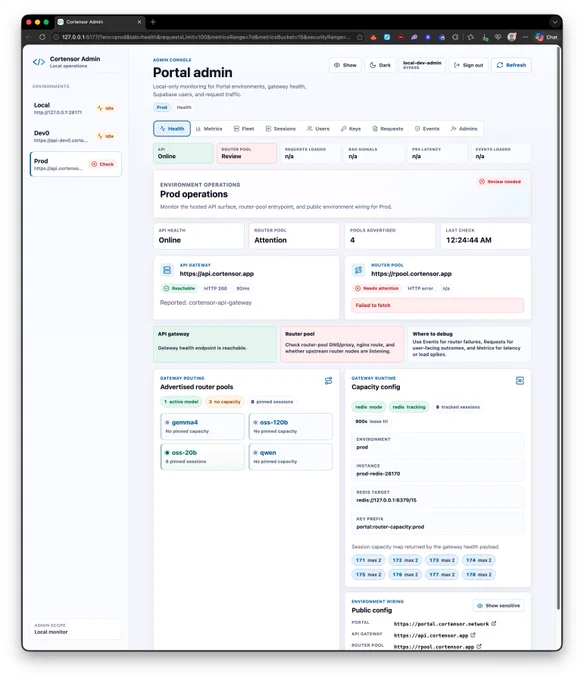Reload the page with browser refresh icon
The image size is (584, 680).
point(42,37)
